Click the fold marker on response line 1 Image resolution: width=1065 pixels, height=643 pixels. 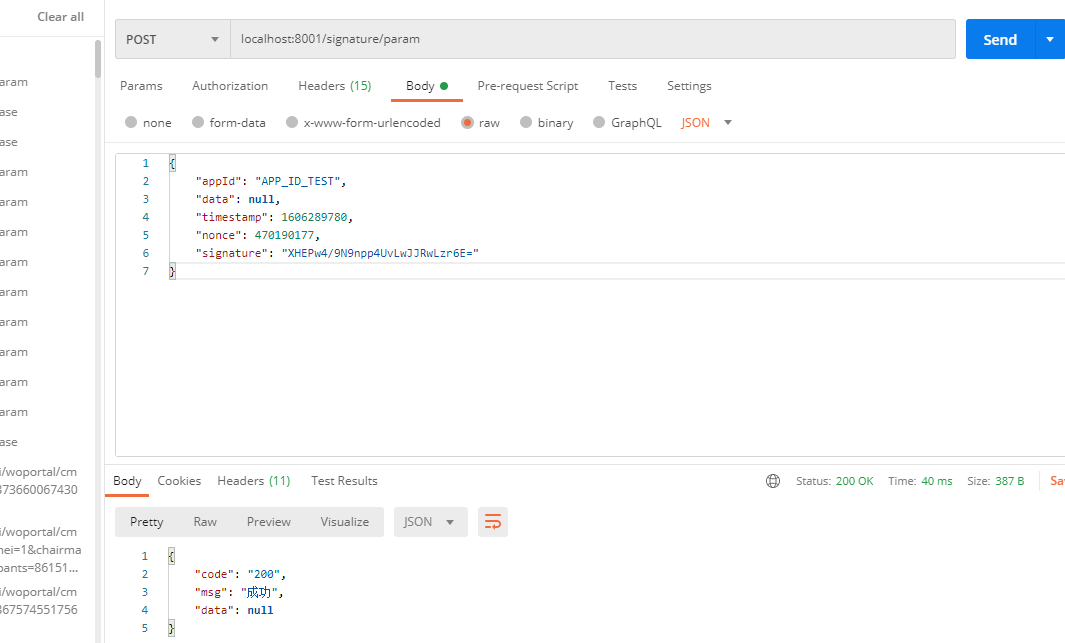171,557
